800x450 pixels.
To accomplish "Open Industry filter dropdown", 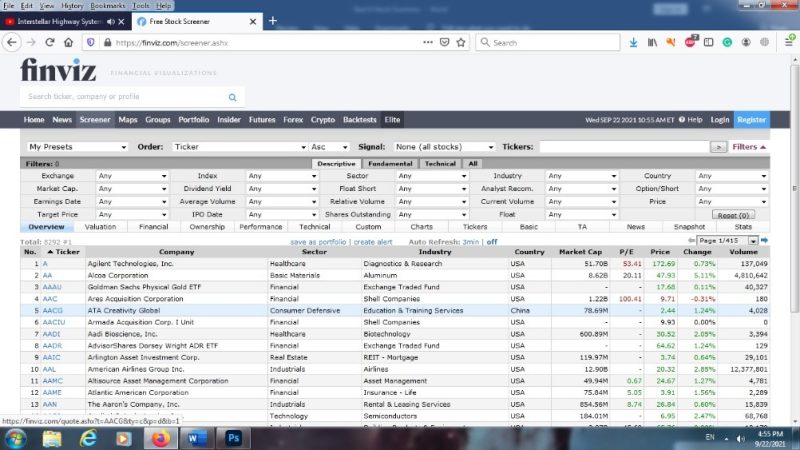I will [x=582, y=176].
